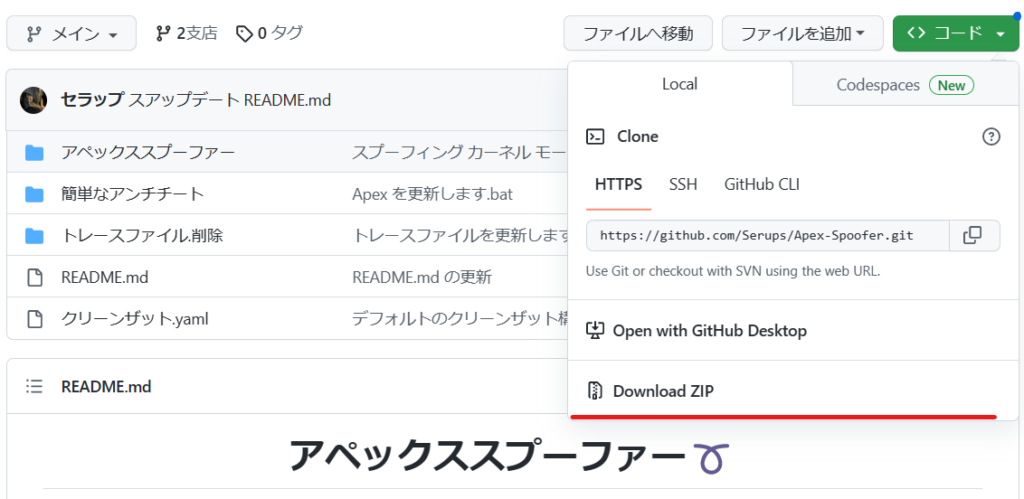Image resolution: width=1024 pixels, height=499 pixels.
Task: Switch to the Codespaces tab
Action: coord(905,85)
